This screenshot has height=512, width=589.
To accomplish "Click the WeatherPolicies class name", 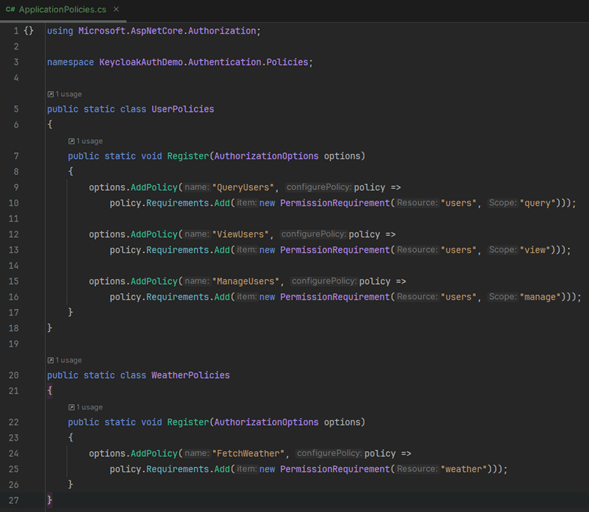I will (x=190, y=375).
